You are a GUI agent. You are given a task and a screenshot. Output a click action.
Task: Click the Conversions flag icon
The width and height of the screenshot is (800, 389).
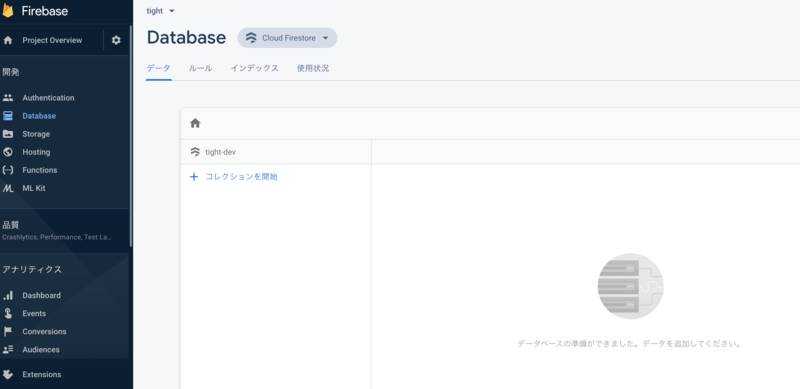pyautogui.click(x=8, y=331)
